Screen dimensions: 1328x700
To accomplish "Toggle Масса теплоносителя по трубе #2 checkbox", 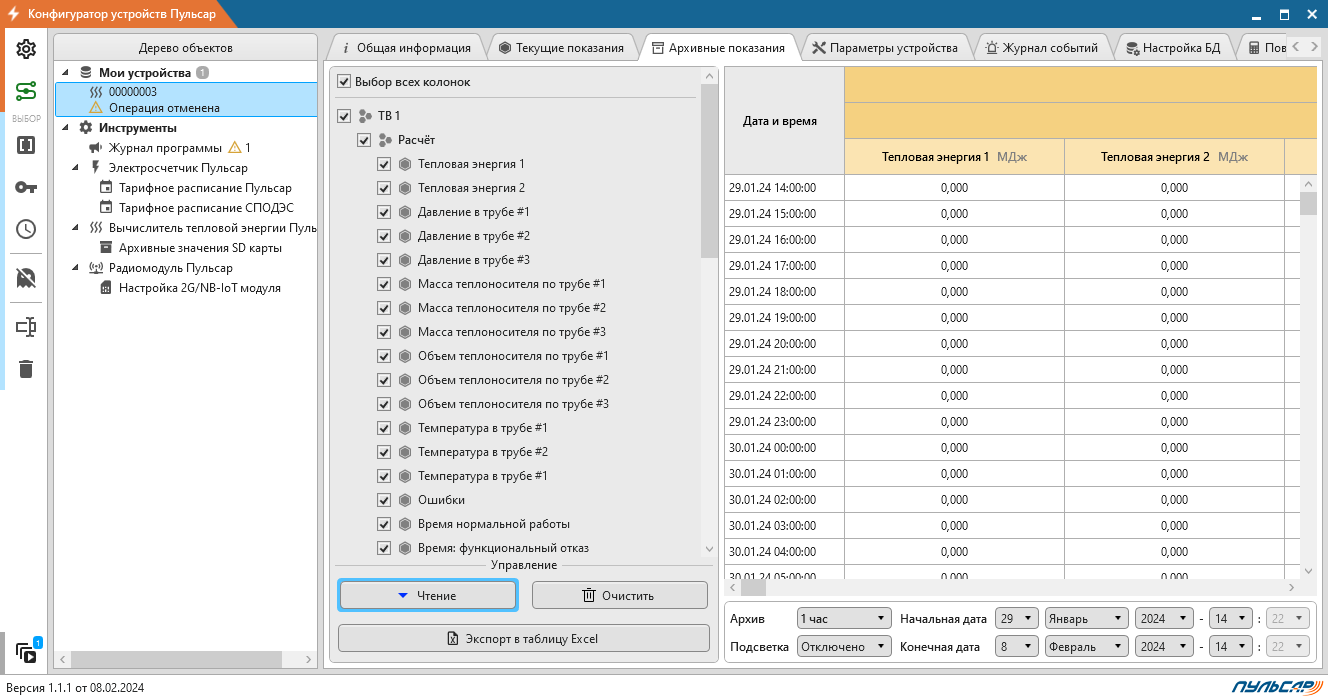I will (384, 308).
